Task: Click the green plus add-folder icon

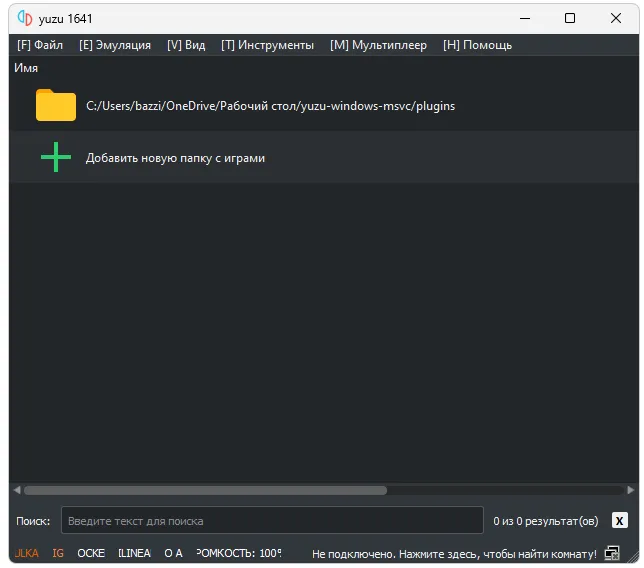Action: click(56, 157)
